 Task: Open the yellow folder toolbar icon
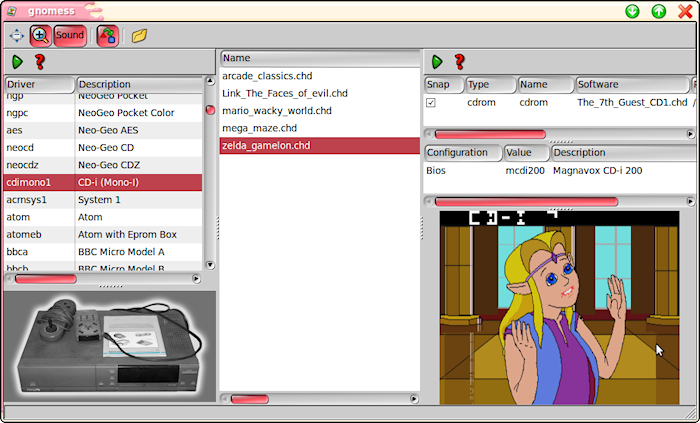coord(139,36)
